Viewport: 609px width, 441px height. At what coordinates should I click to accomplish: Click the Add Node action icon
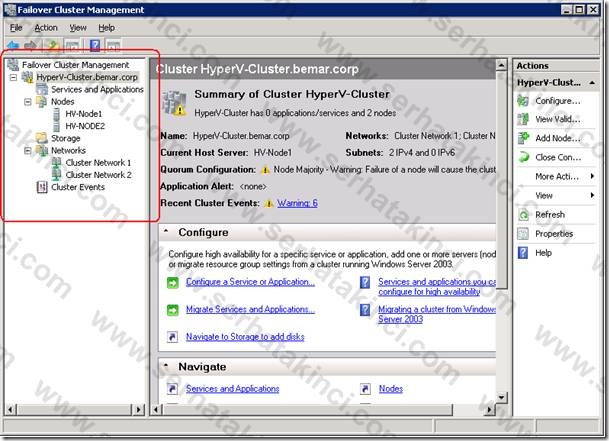pyautogui.click(x=523, y=138)
